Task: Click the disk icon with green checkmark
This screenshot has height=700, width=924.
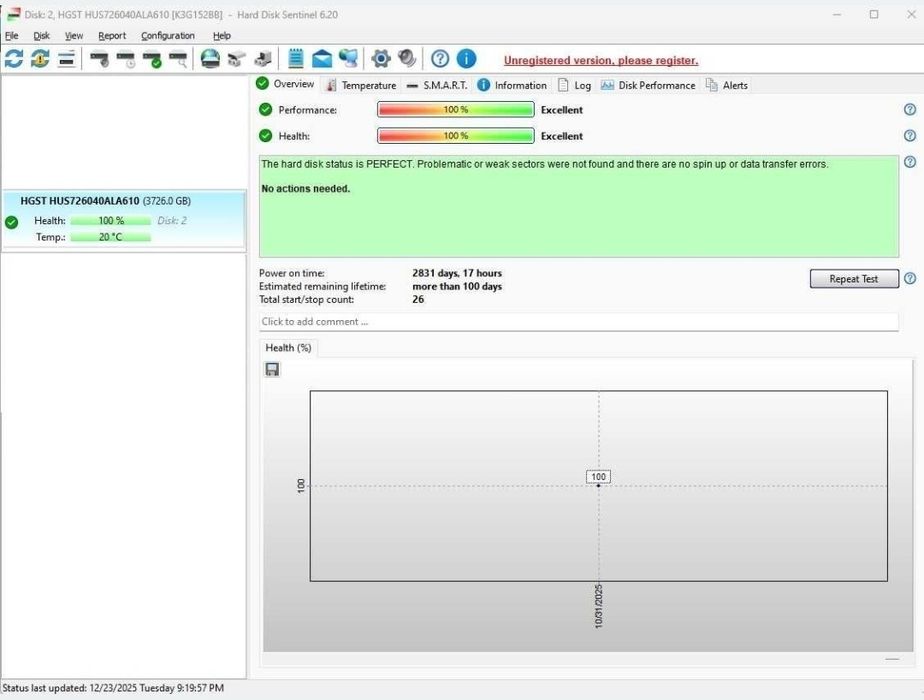Action: [152, 59]
